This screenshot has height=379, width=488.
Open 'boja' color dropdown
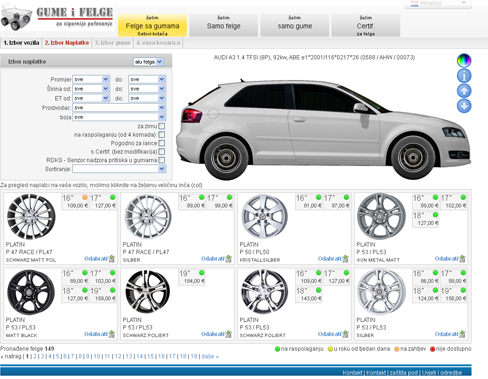pyautogui.click(x=119, y=117)
